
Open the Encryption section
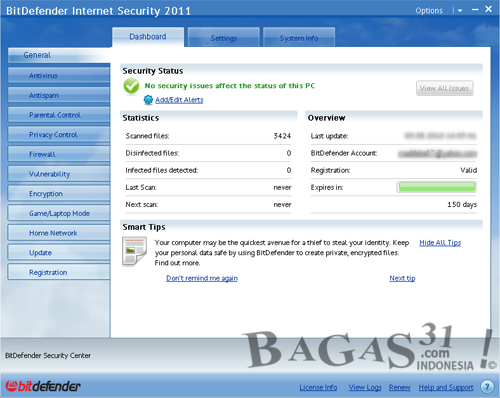pos(59,194)
